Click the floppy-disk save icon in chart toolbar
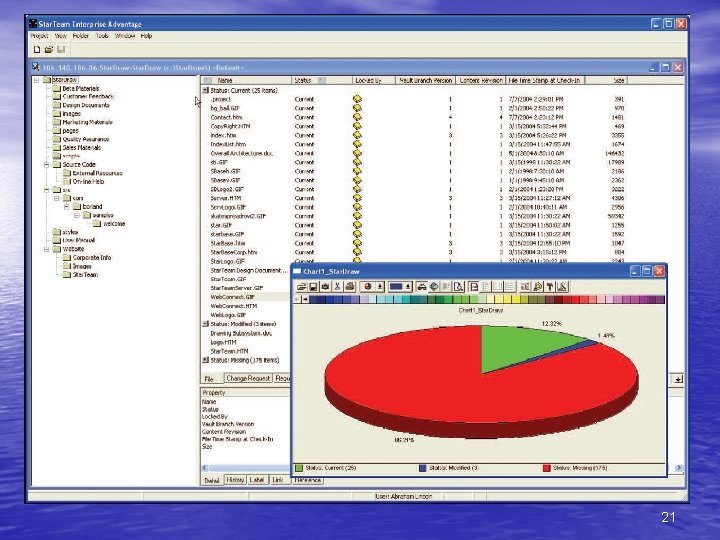Image resolution: width=720 pixels, height=540 pixels. coord(313,287)
